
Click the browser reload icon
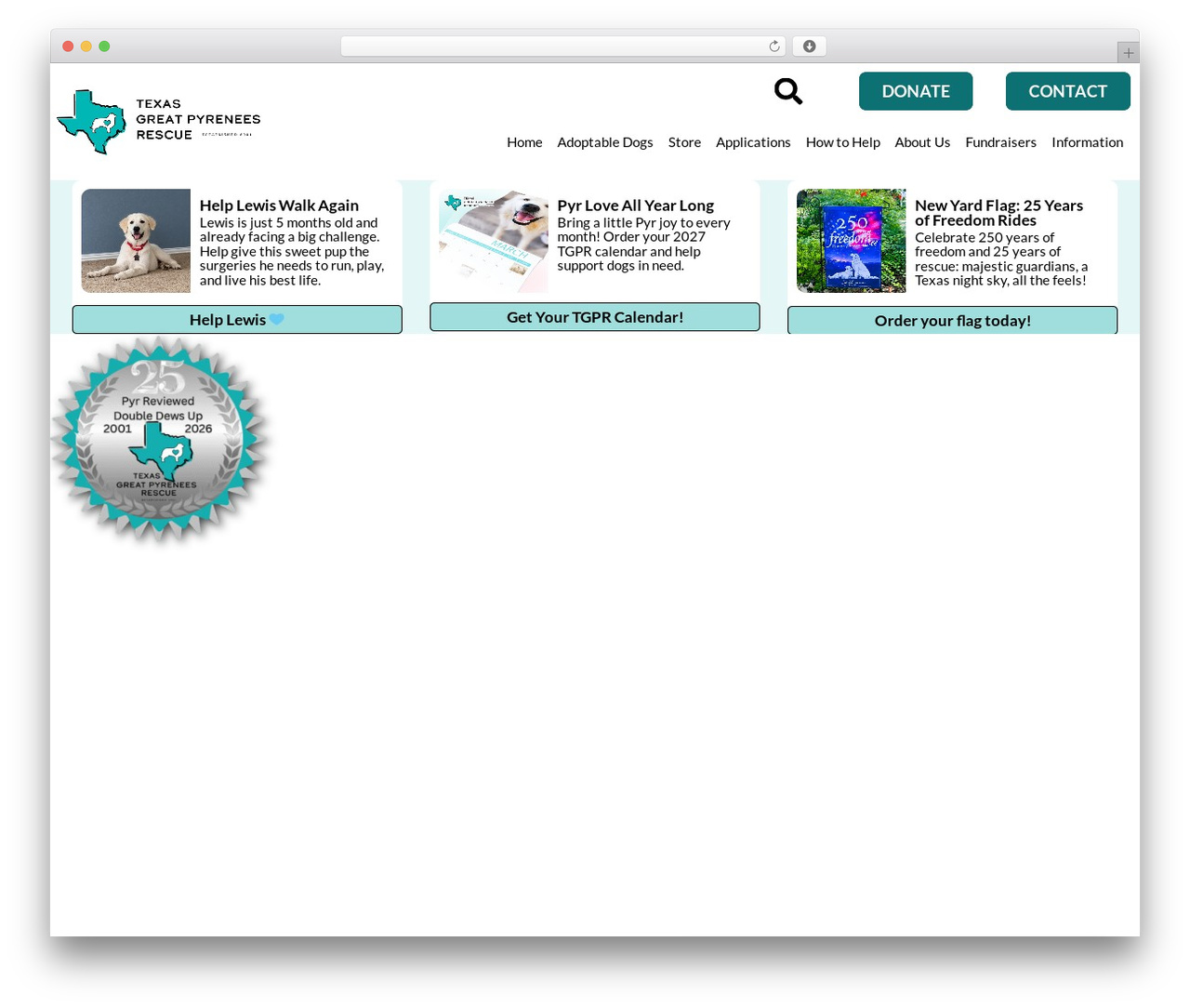(x=774, y=46)
